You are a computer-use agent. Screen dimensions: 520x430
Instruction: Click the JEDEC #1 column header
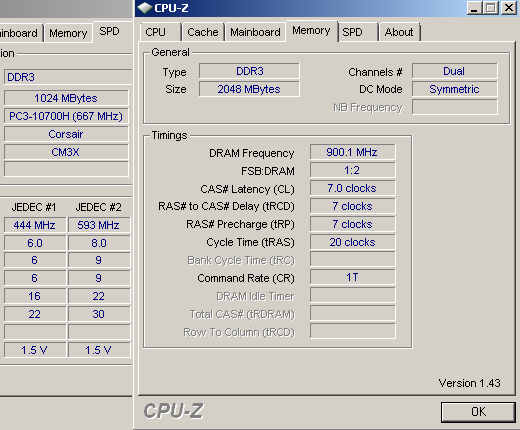(34, 207)
